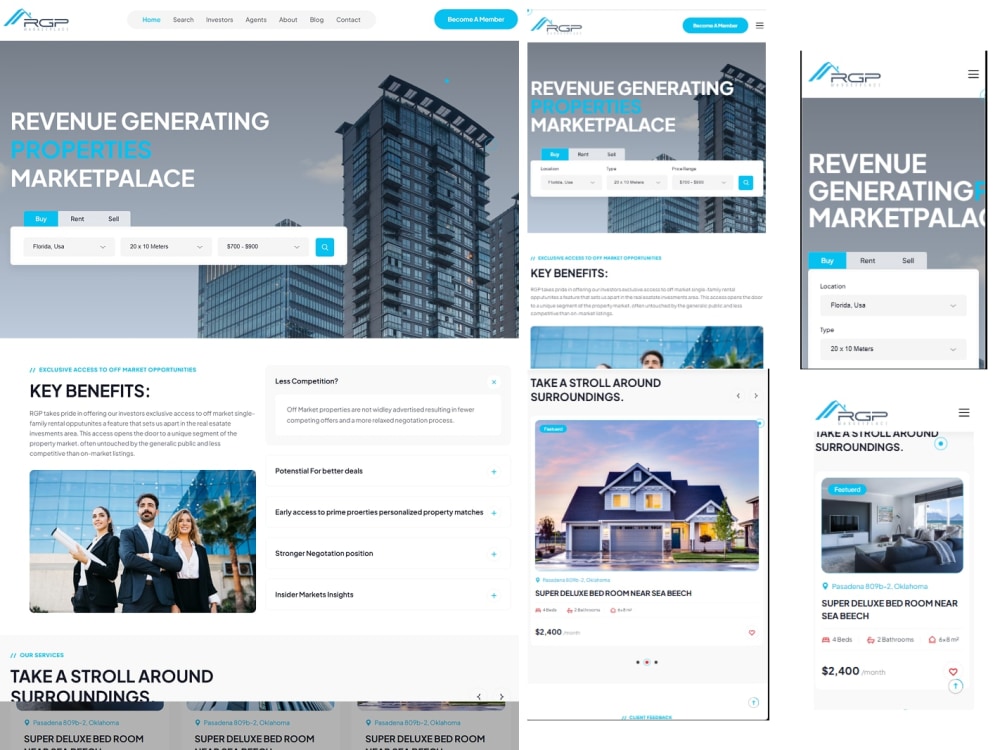Select Buy tab in tablet search box
The height and width of the screenshot is (750, 1000).
555,154
